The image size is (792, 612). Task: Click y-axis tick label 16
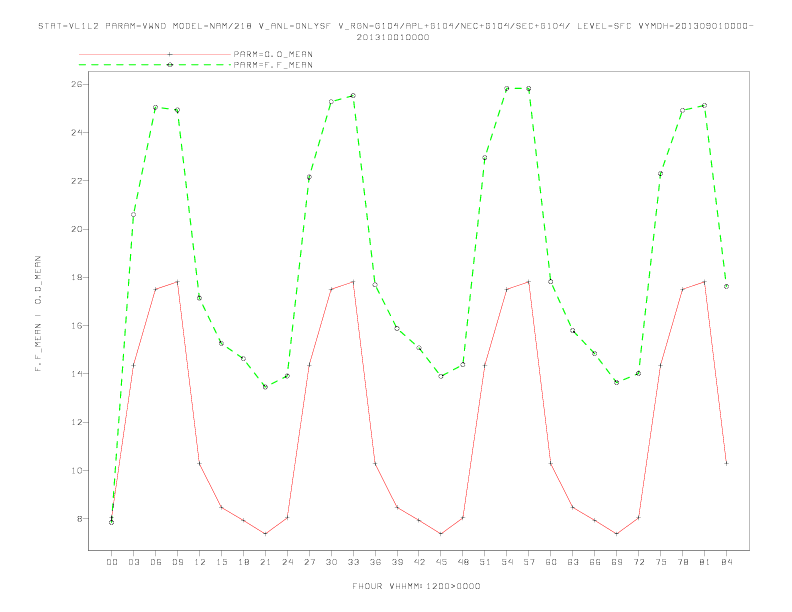[x=77, y=326]
